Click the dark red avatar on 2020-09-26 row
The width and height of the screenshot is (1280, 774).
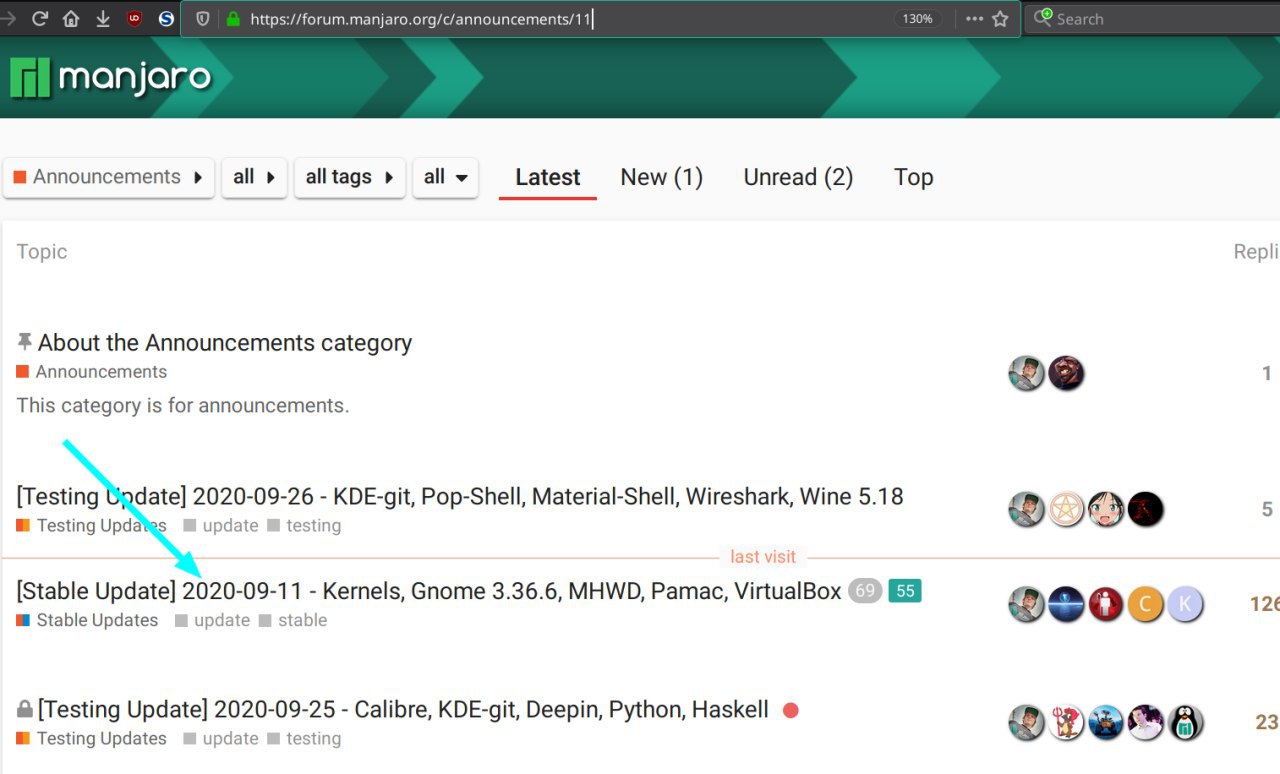(1146, 510)
